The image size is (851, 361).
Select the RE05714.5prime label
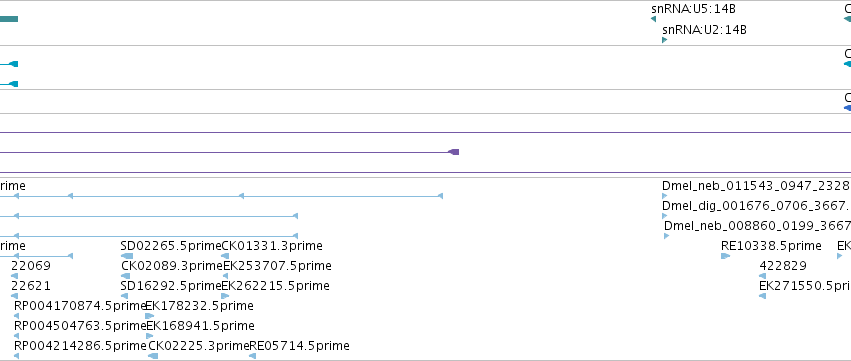[299, 346]
